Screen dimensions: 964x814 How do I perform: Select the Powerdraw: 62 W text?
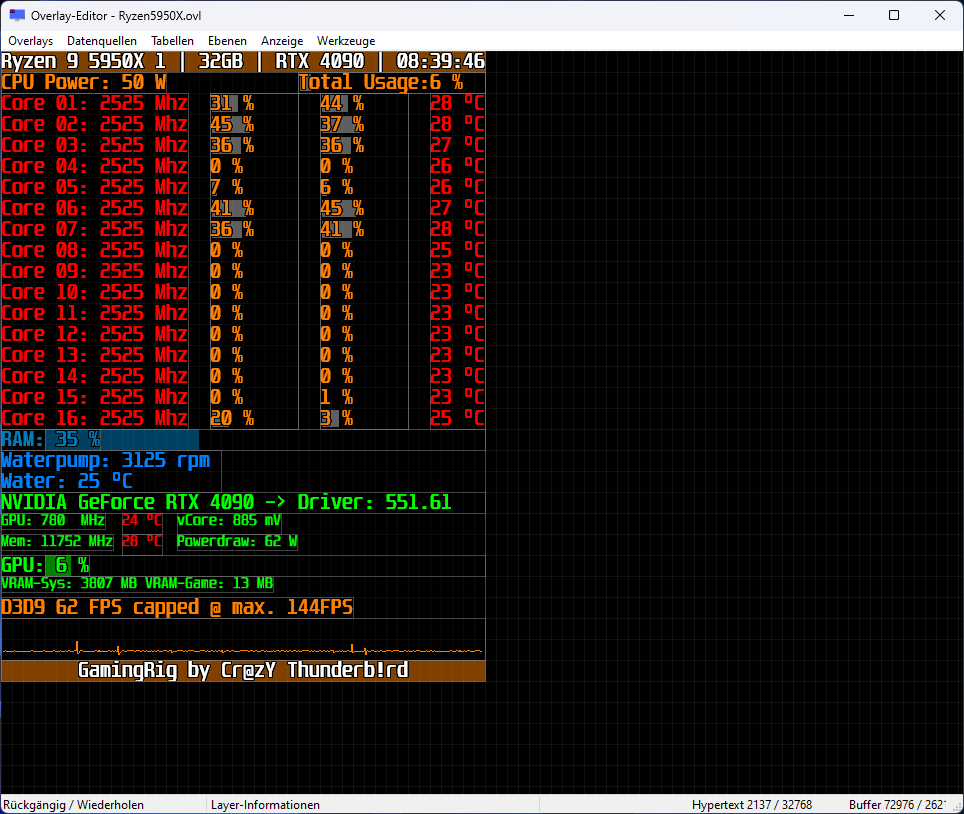pos(237,542)
